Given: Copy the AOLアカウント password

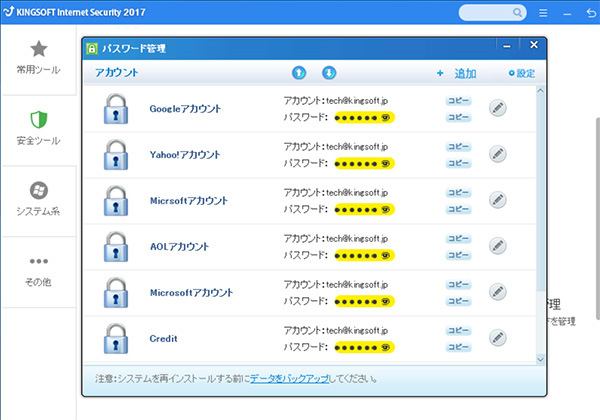Looking at the screenshot, I should coord(458,255).
